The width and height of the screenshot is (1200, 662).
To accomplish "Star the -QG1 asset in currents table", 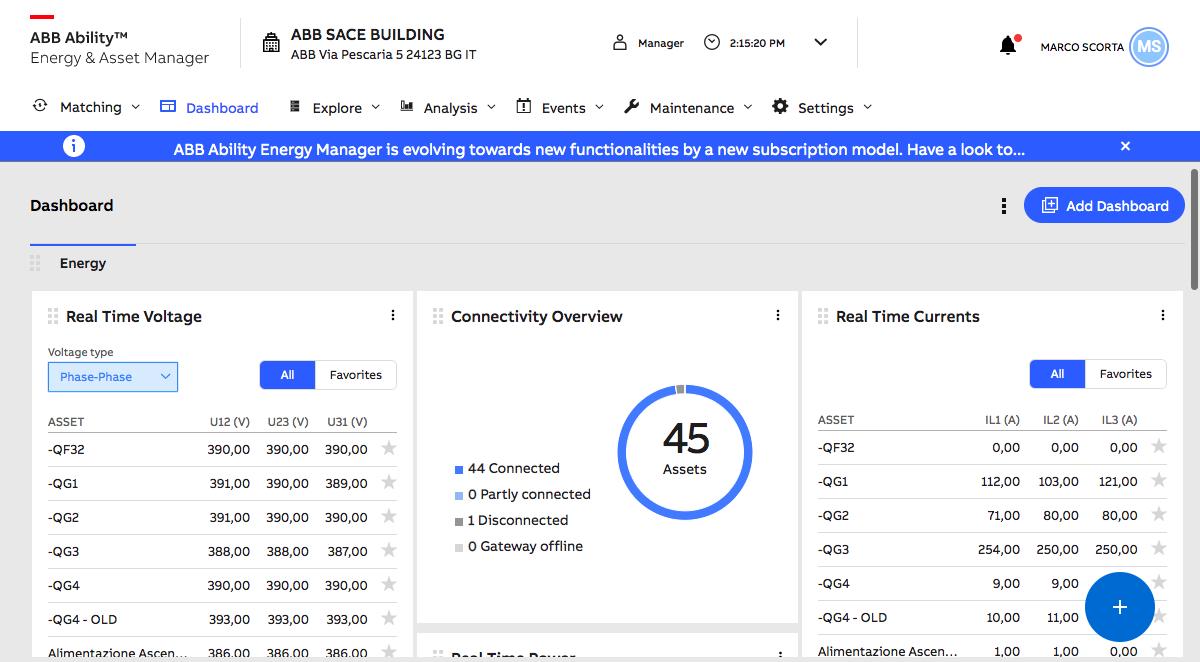I will click(1159, 481).
